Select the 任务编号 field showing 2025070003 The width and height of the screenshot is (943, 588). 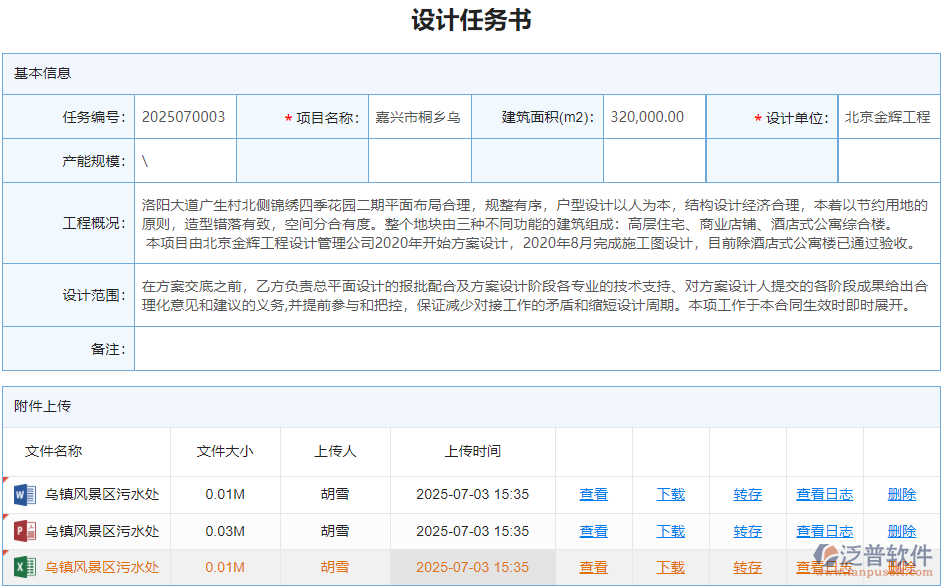click(x=185, y=116)
